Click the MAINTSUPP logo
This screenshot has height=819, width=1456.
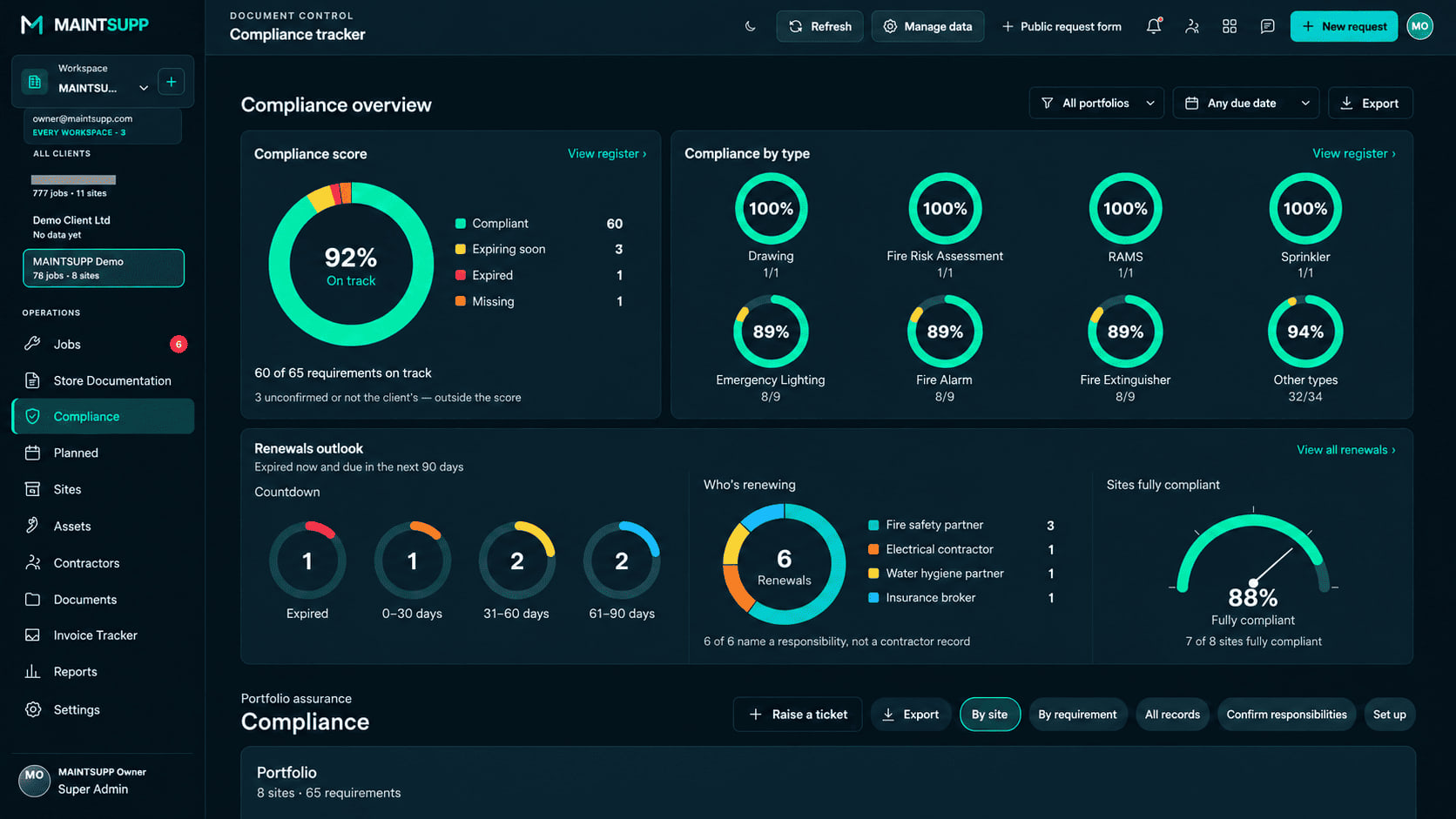coord(84,24)
